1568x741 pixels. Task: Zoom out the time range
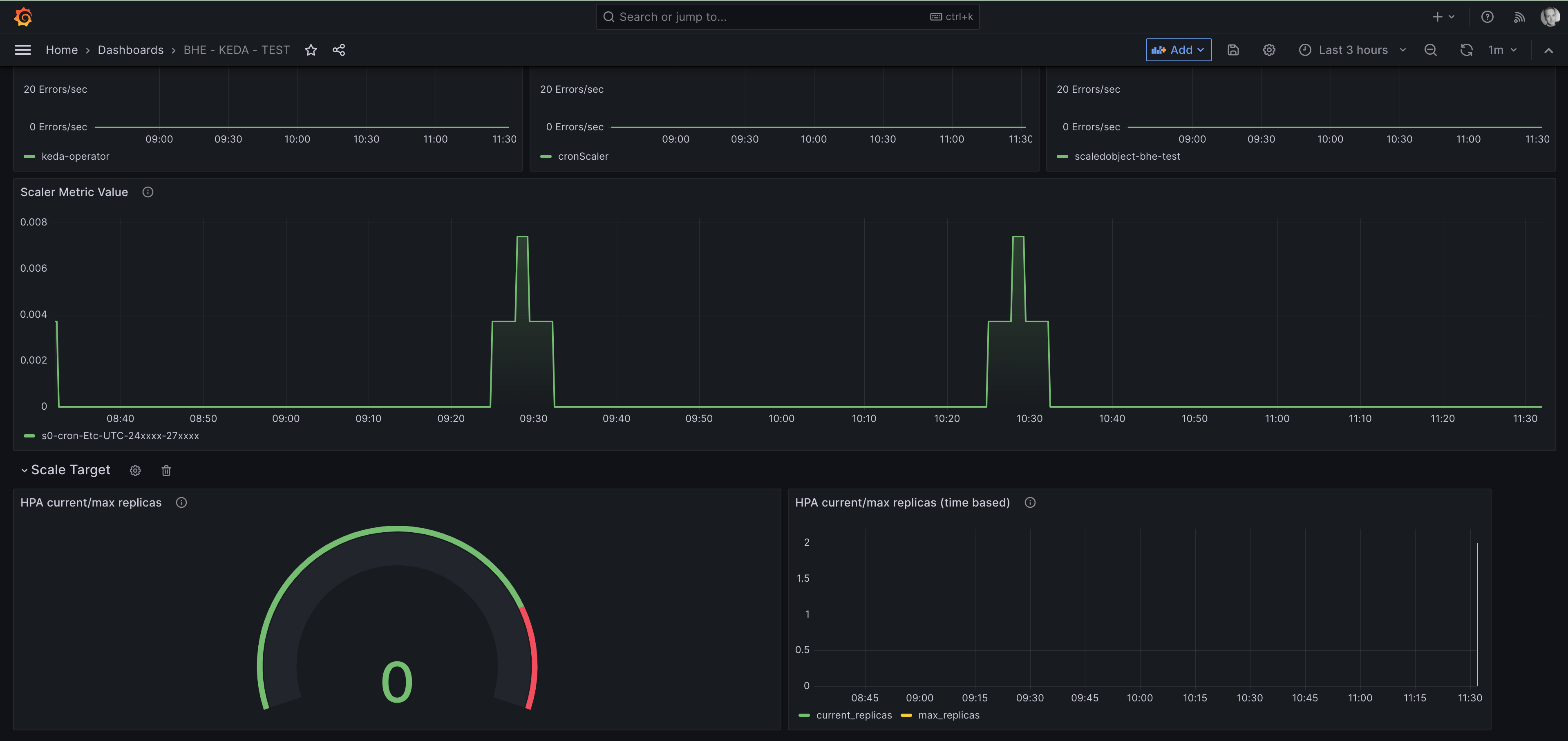click(1431, 50)
